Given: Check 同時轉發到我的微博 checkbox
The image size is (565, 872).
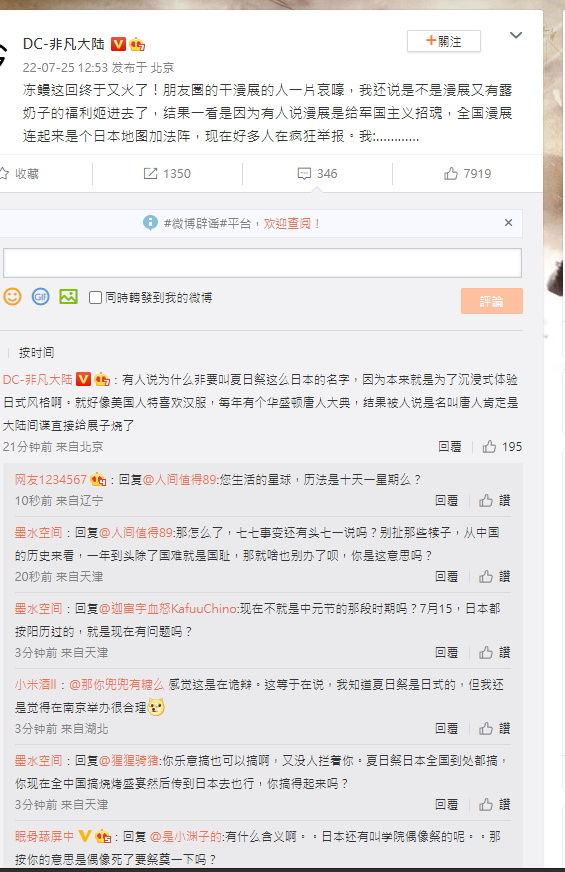Looking at the screenshot, I should 95,298.
